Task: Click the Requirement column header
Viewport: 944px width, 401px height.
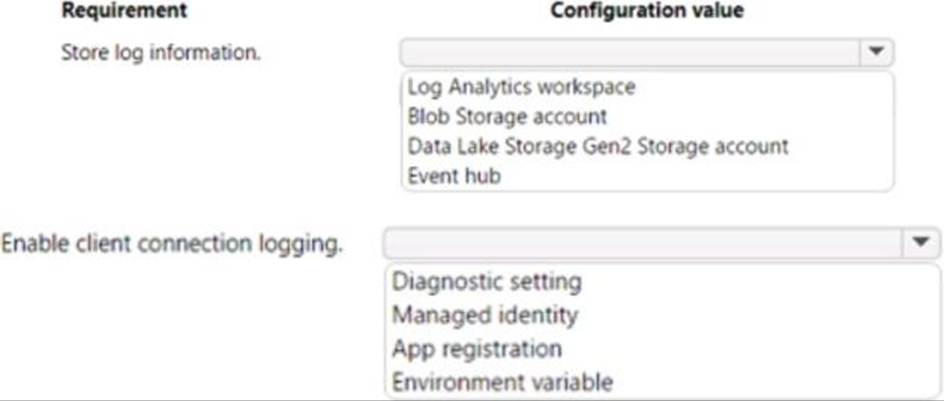Action: pos(124,11)
